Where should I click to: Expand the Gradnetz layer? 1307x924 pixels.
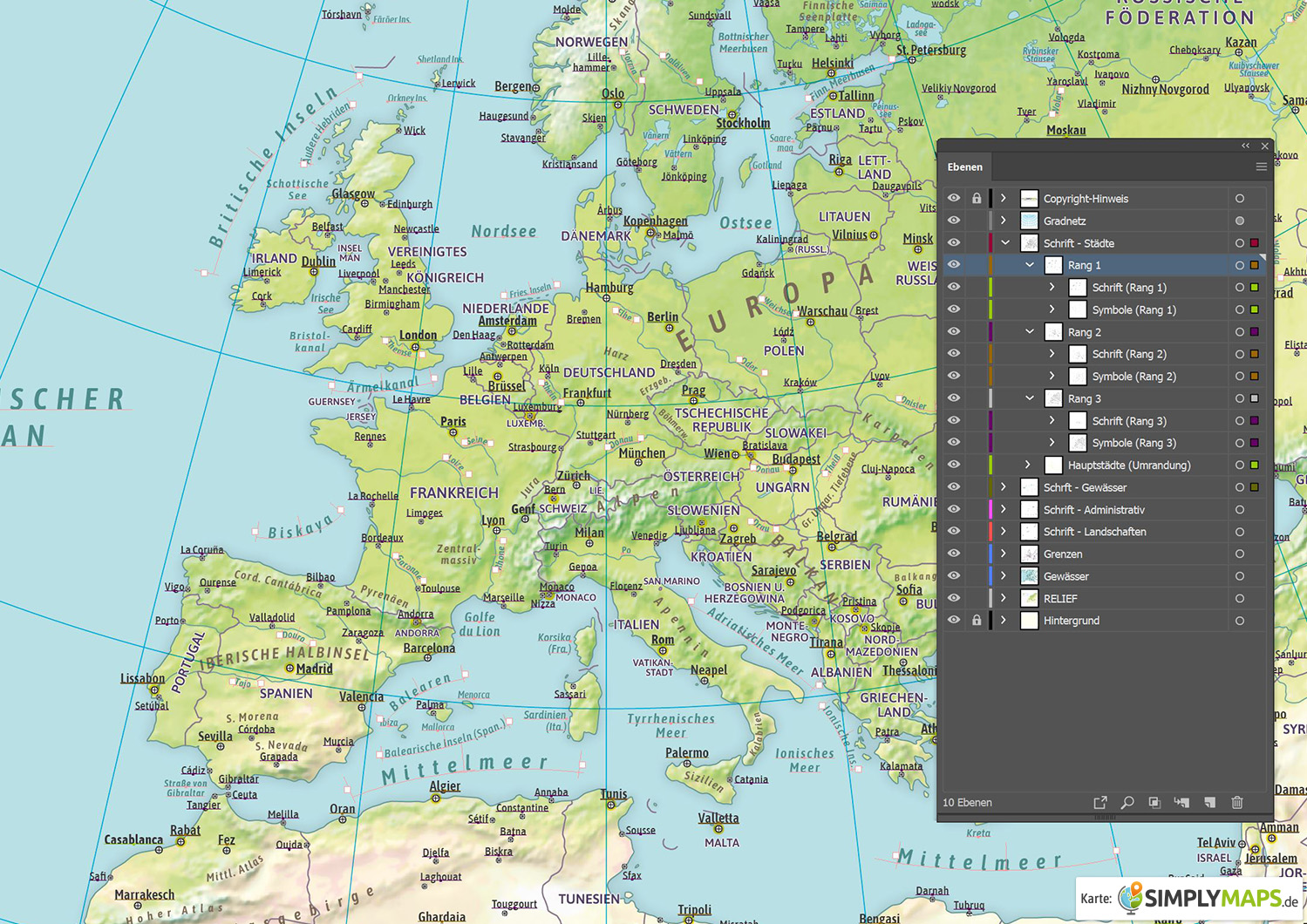[1004, 221]
